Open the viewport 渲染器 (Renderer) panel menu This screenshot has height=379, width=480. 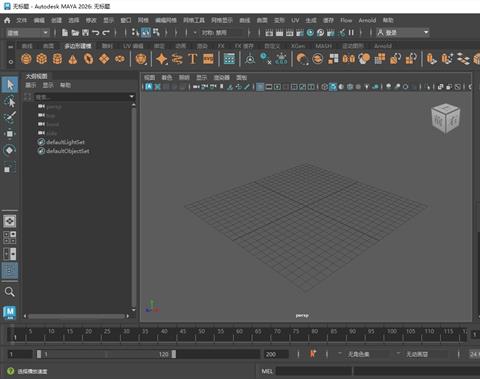221,78
